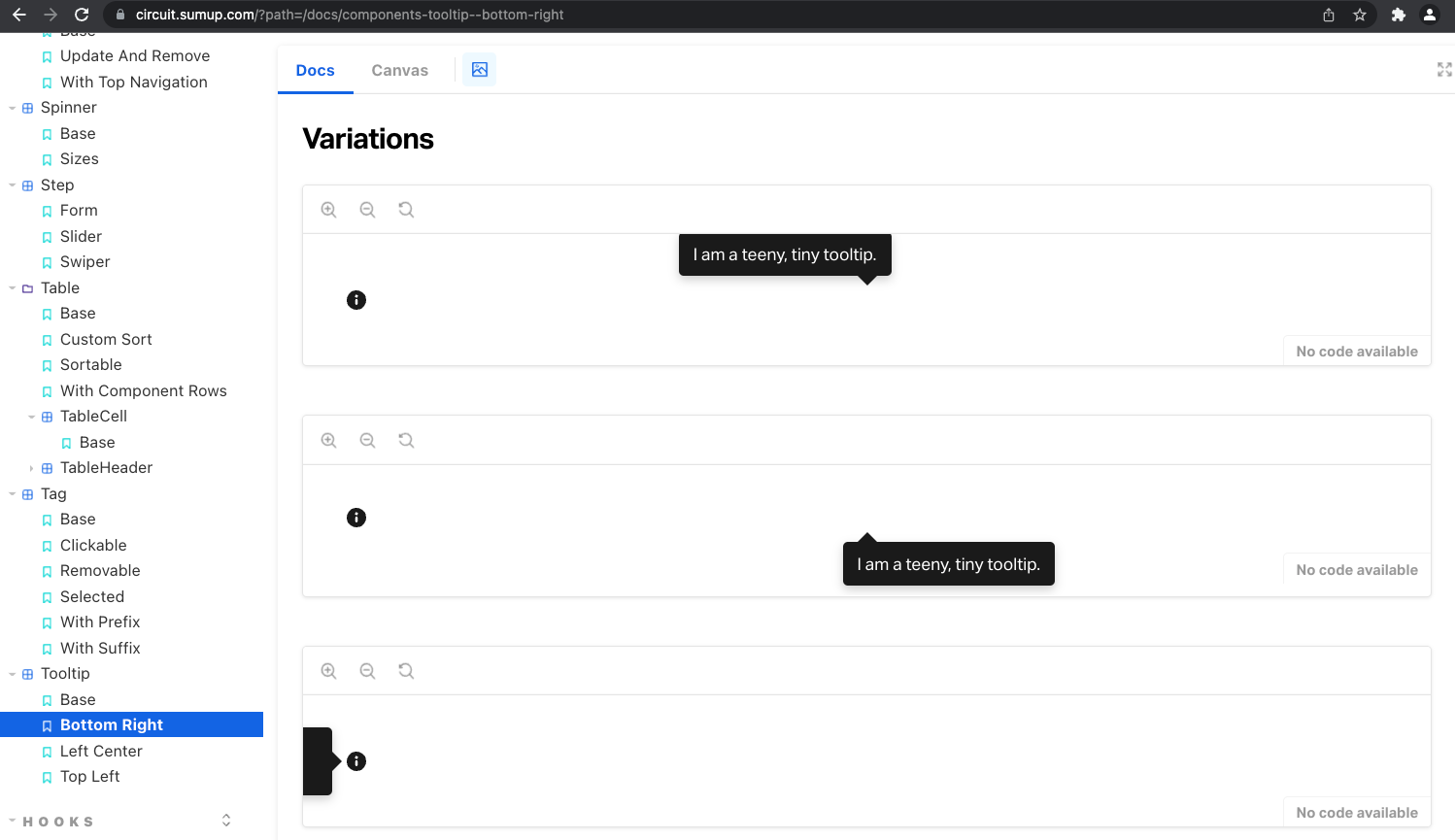Image resolution: width=1455 pixels, height=840 pixels.
Task: Toggle fullscreen view of the story
Action: point(1444,69)
